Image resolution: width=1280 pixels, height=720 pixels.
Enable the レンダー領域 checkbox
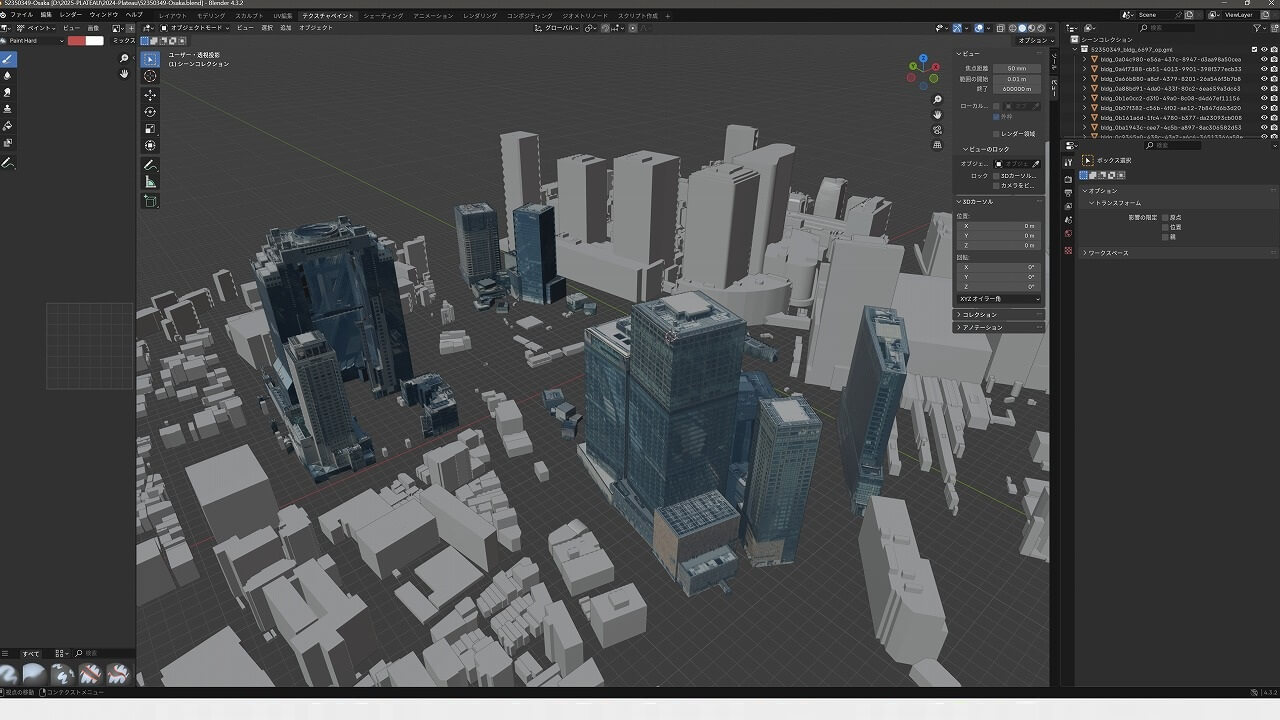tap(996, 133)
